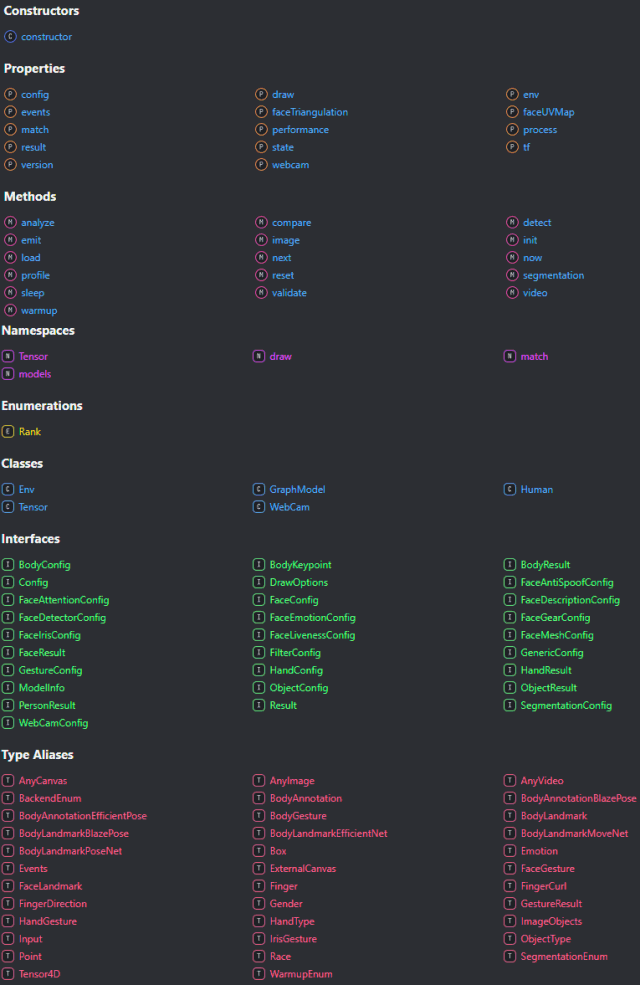Click the N namespace icon beside Tensor
The image size is (640, 985).
click(10, 356)
